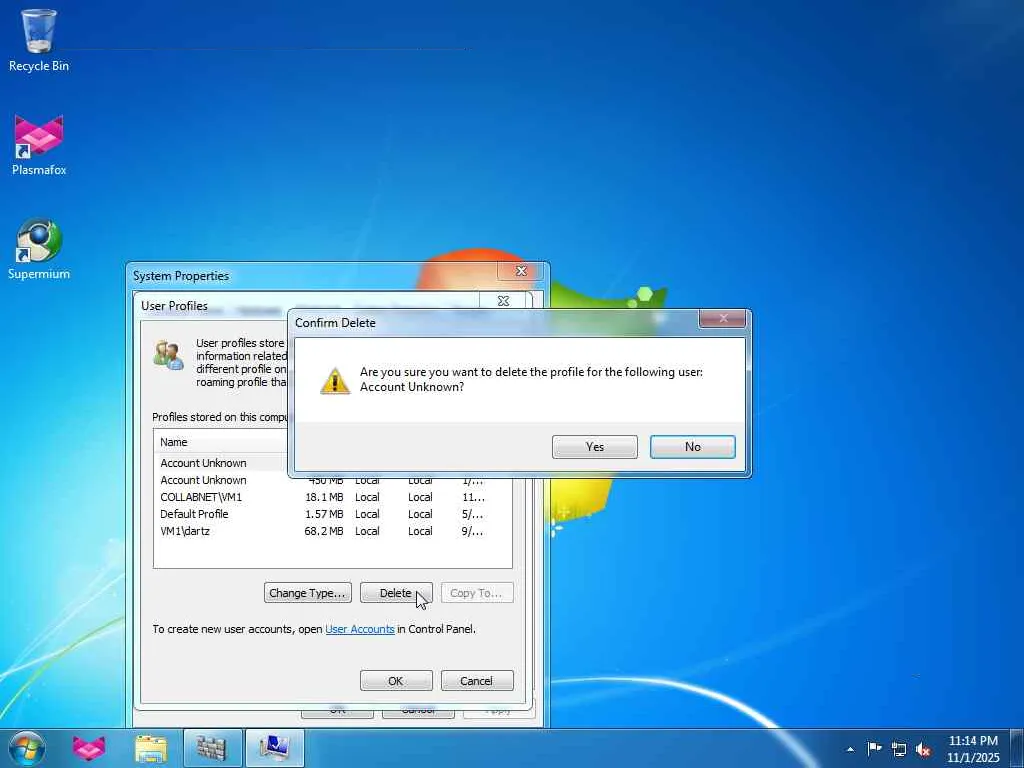This screenshot has width=1024, height=768.
Task: Click the Change Type button
Action: click(x=308, y=593)
